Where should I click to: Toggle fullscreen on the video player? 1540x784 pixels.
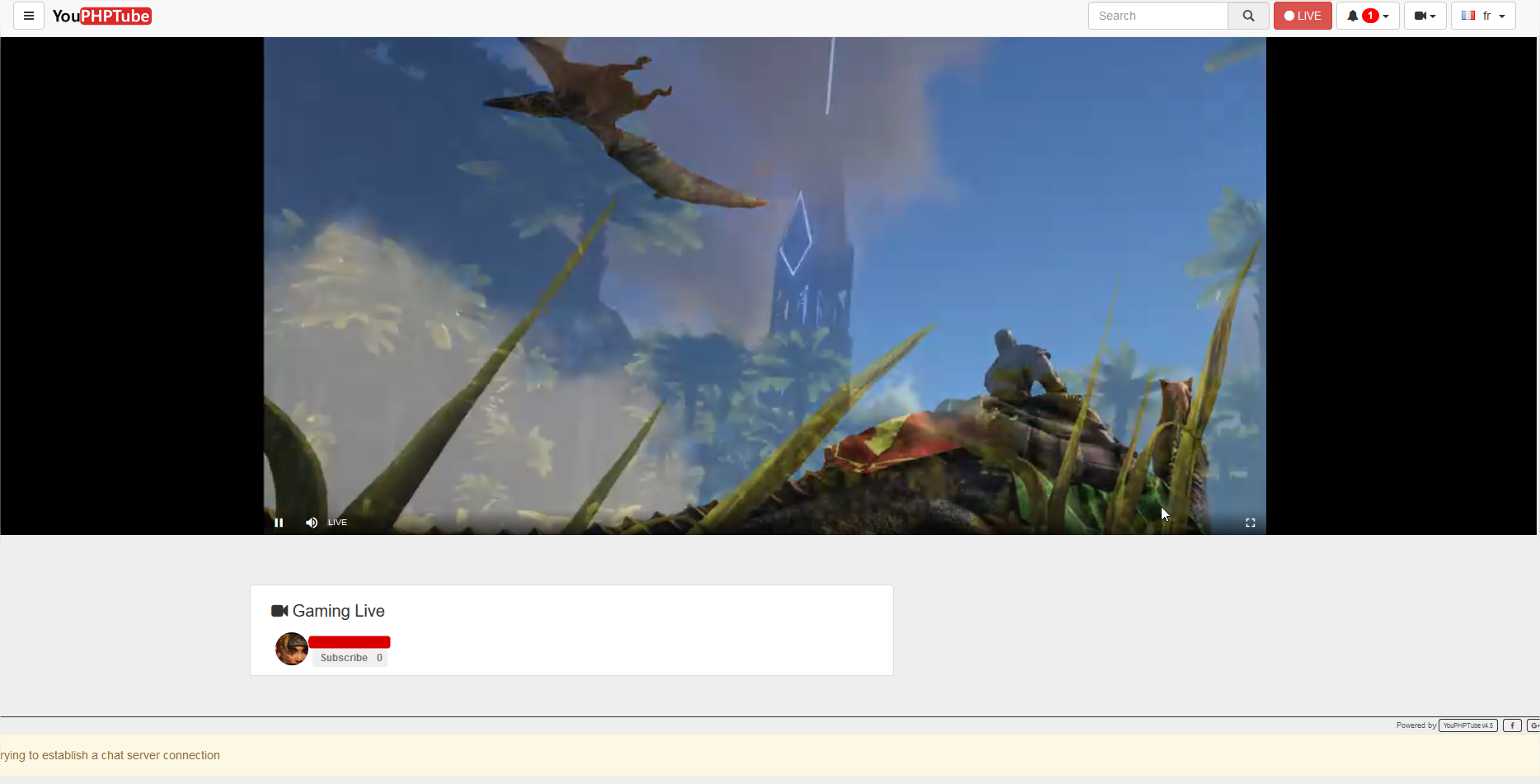[1250, 523]
